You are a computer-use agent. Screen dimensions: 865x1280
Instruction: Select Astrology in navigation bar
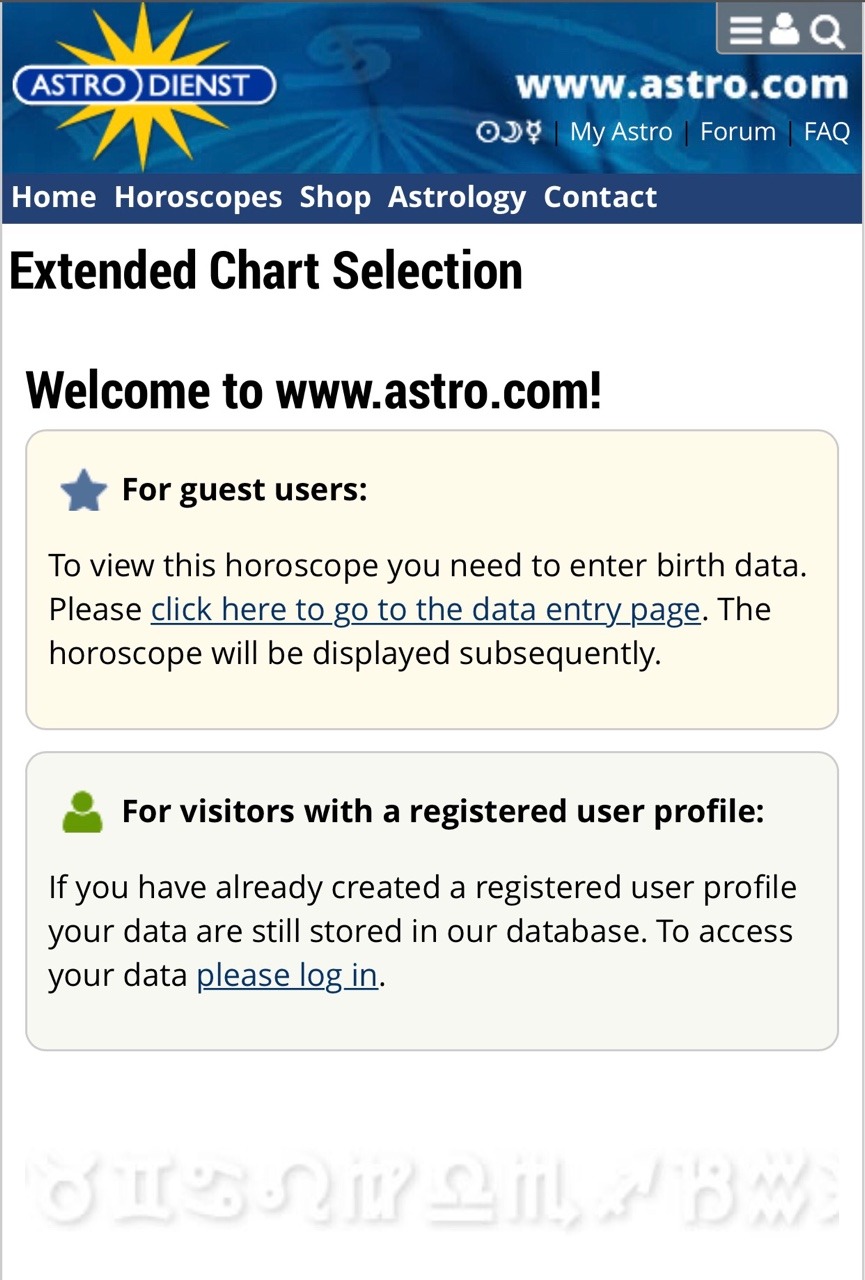click(x=457, y=198)
